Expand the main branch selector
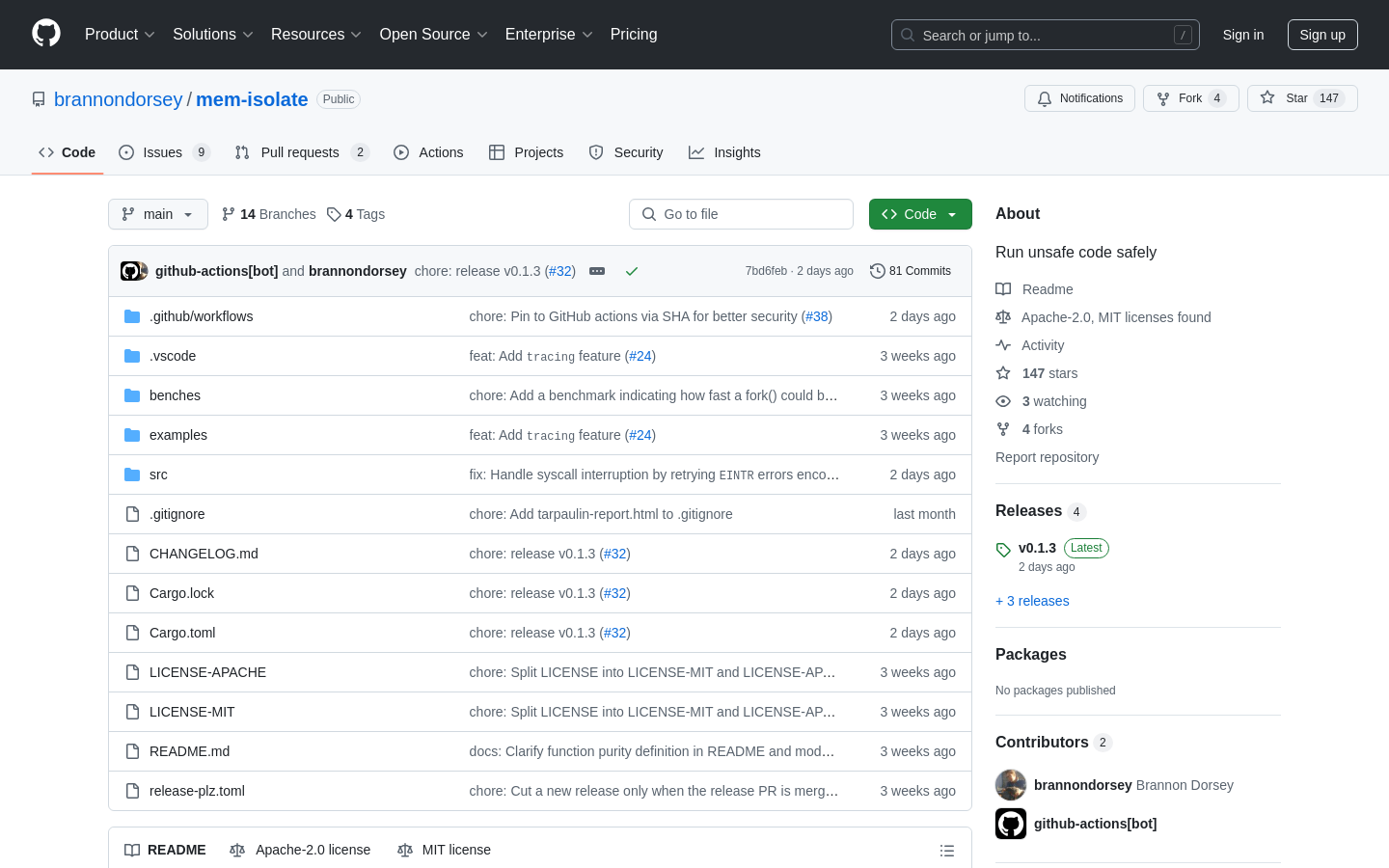 [158, 214]
